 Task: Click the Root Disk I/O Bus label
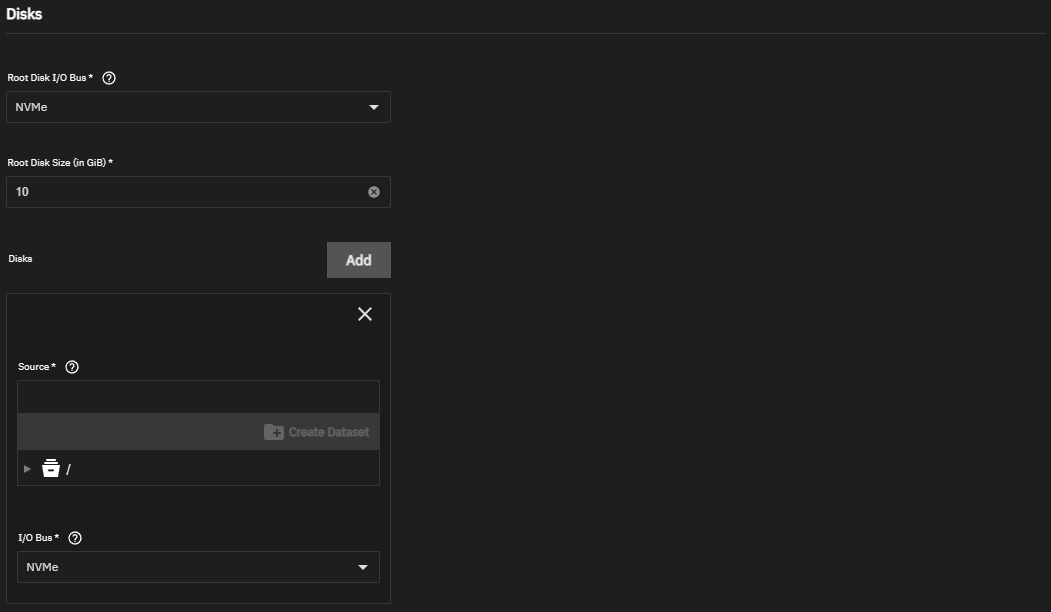[48, 78]
